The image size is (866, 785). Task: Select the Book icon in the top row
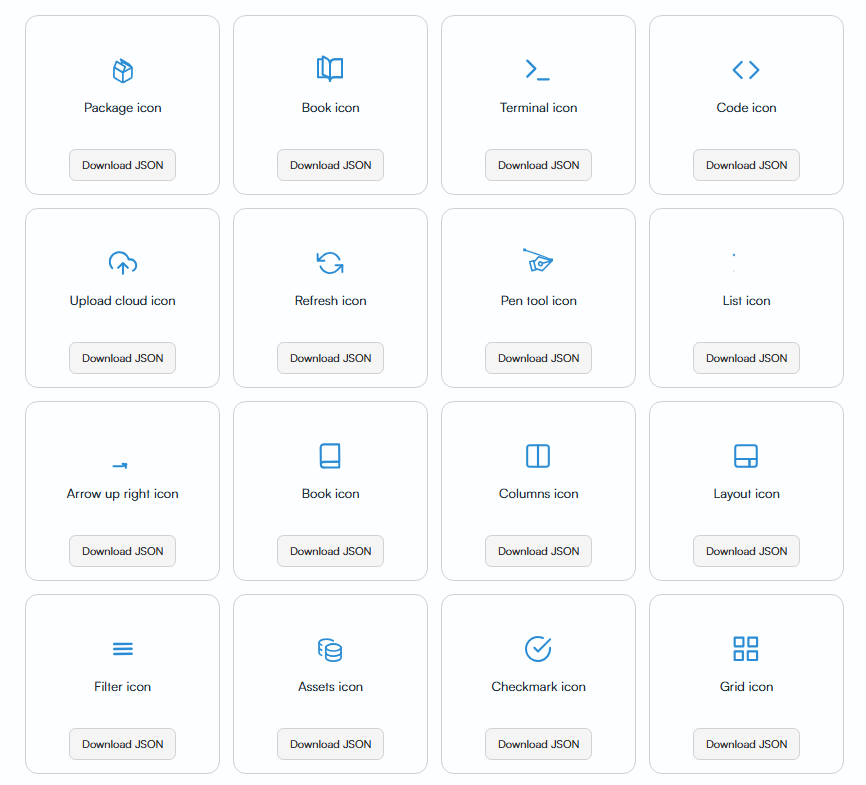(x=330, y=70)
